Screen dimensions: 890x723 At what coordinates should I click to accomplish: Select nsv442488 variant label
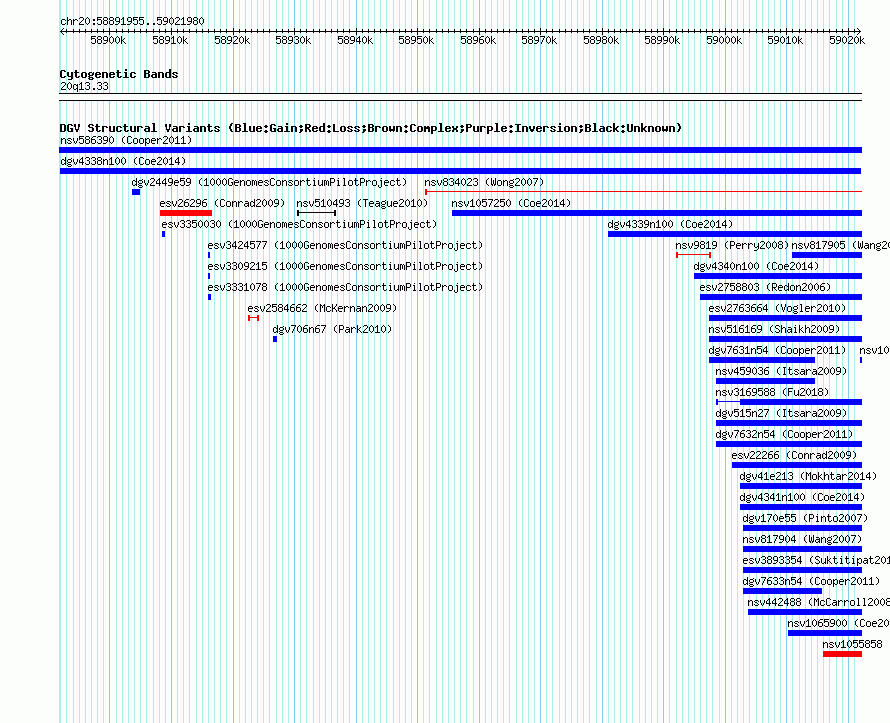pyautogui.click(x=818, y=602)
